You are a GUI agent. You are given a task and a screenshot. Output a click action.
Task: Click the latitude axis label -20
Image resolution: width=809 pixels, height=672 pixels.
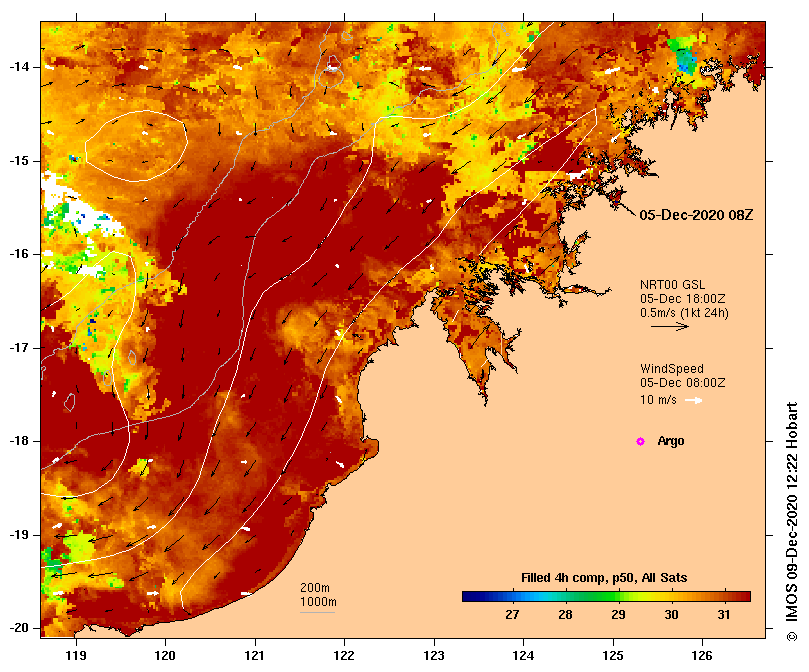tap(19, 628)
